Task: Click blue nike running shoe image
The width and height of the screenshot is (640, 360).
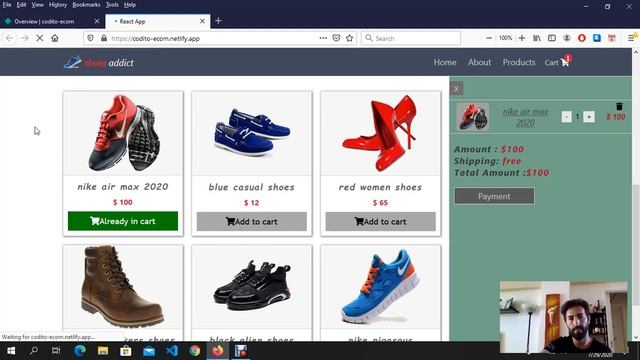Action: point(380,287)
